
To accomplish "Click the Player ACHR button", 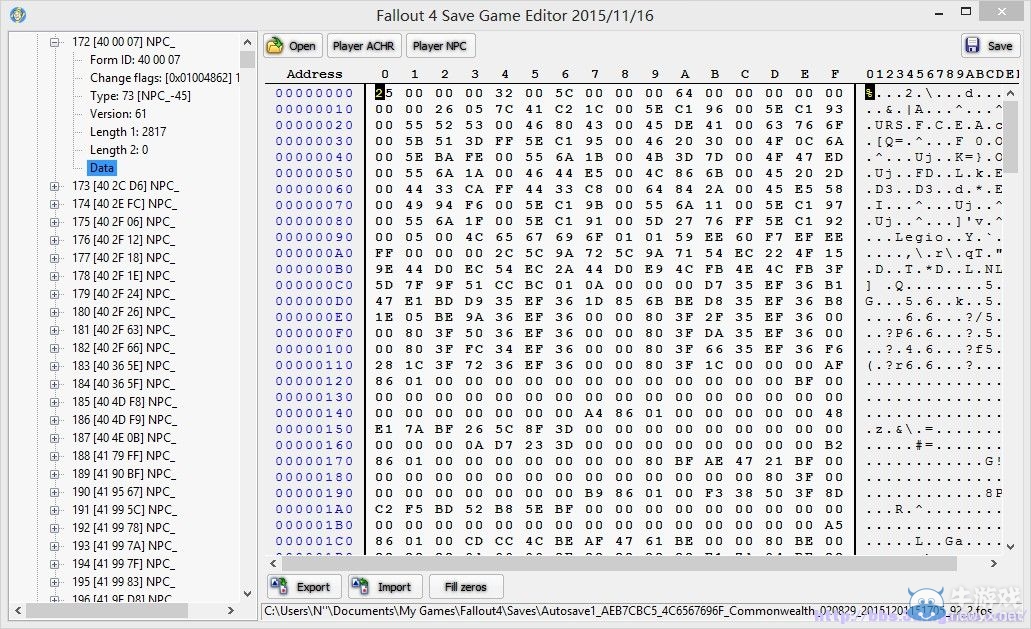I will coord(364,46).
